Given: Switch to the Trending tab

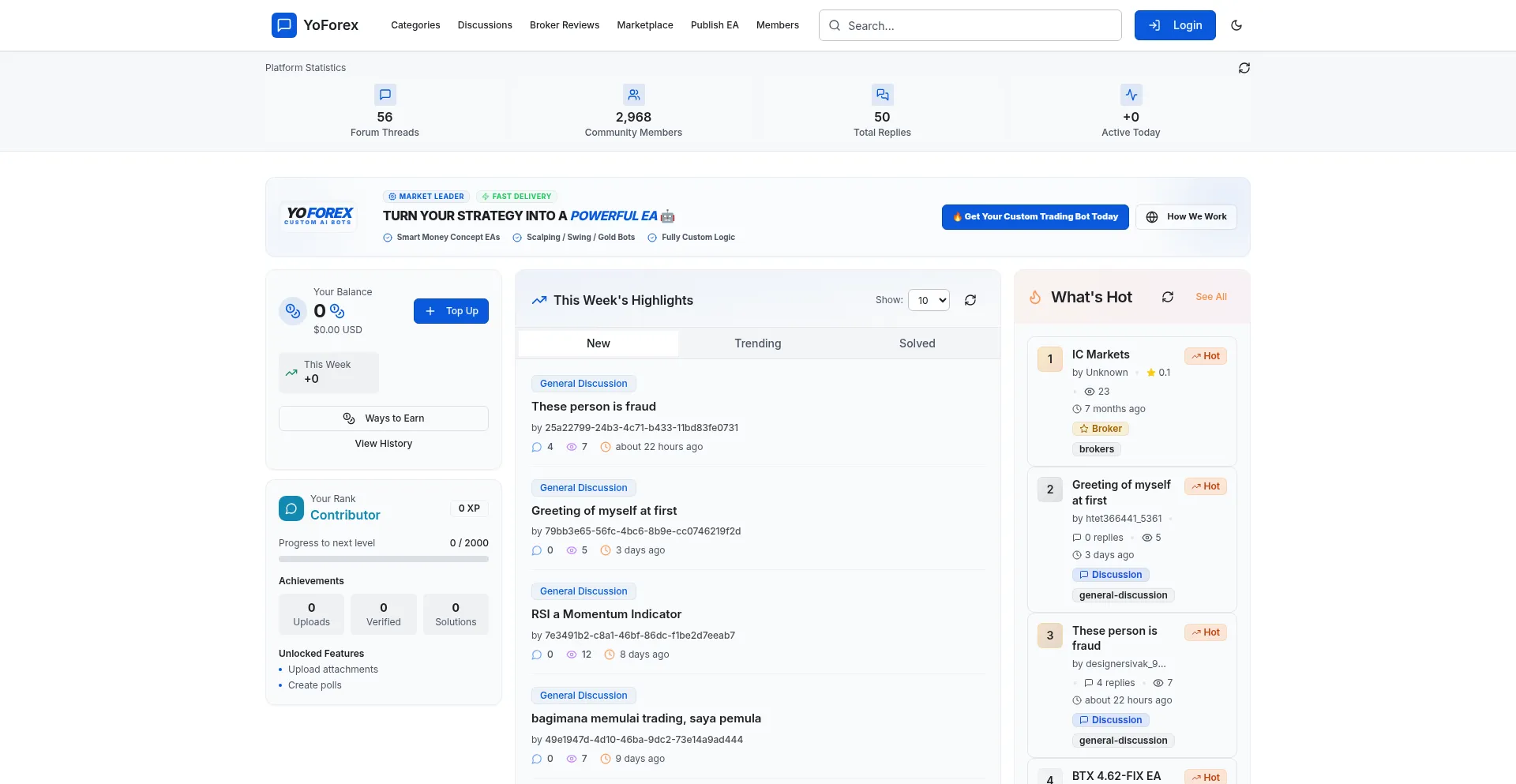Looking at the screenshot, I should pyautogui.click(x=758, y=343).
